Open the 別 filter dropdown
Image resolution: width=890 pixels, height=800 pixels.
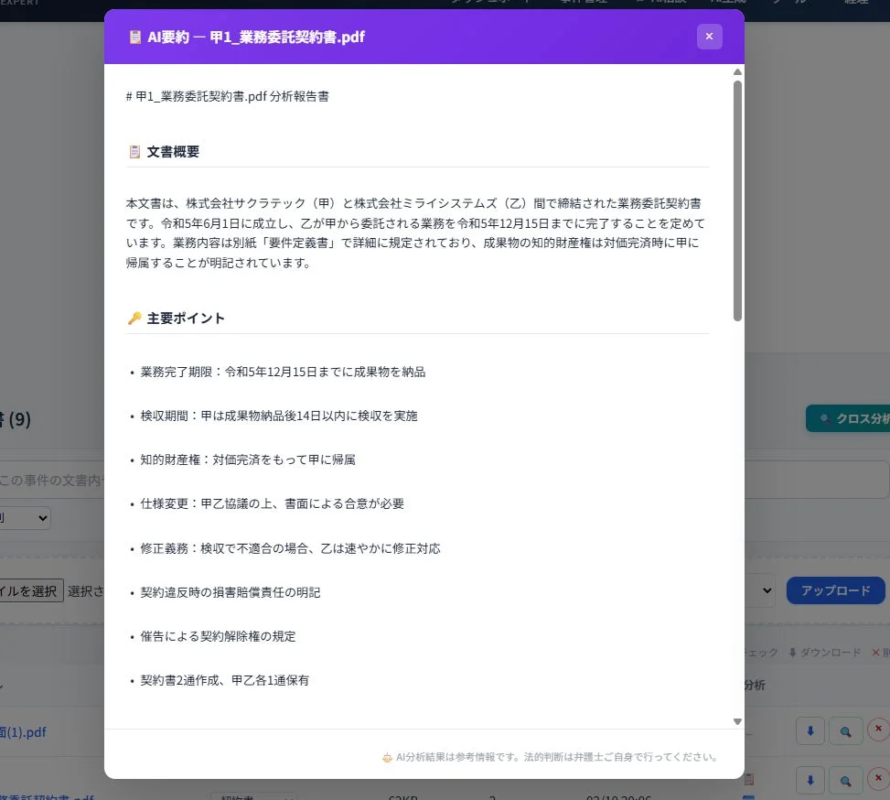point(25,518)
